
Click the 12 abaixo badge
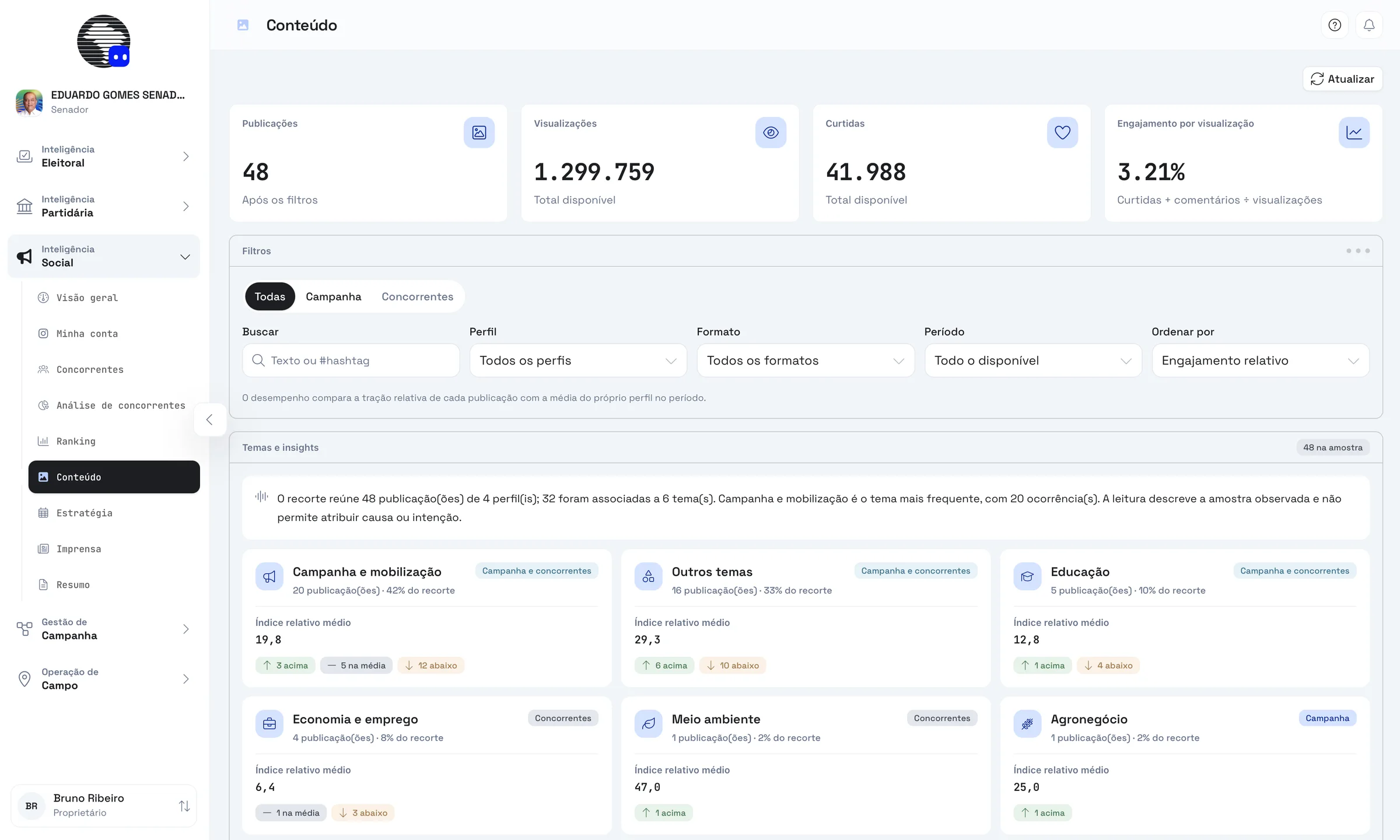(x=430, y=666)
